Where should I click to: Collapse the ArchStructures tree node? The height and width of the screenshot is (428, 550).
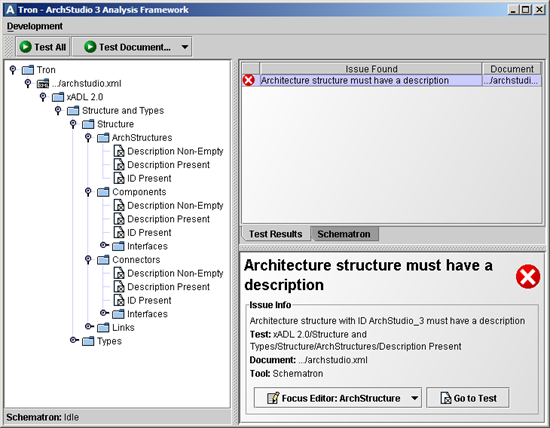(x=88, y=138)
